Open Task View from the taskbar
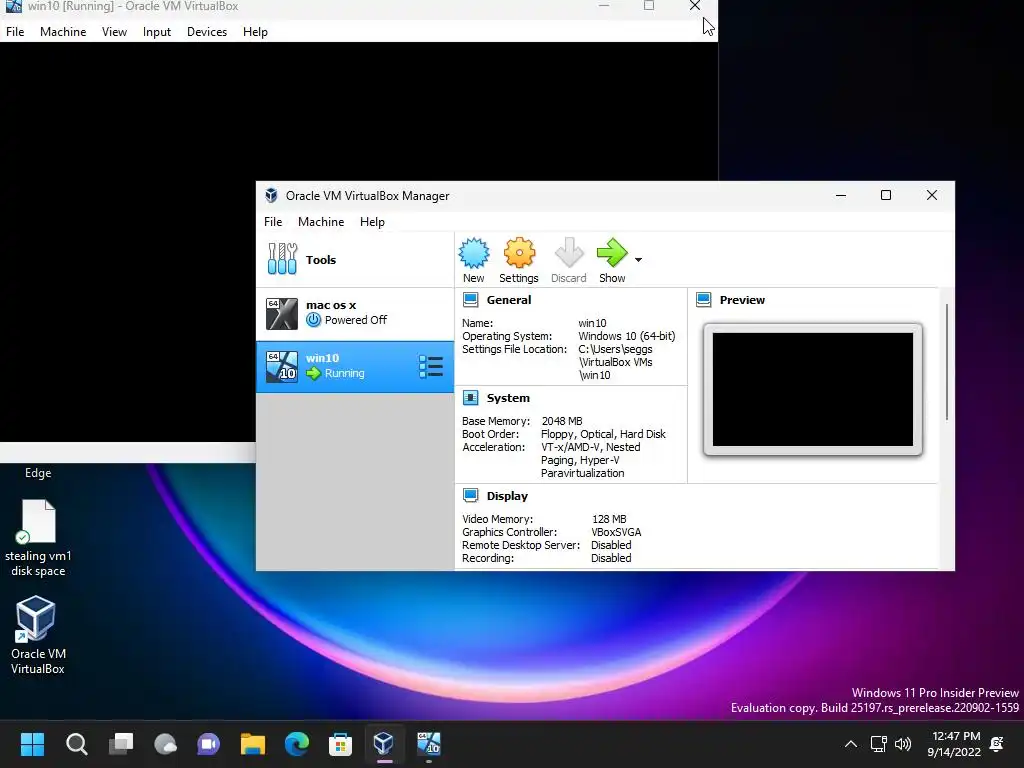1024x768 pixels. (x=121, y=744)
